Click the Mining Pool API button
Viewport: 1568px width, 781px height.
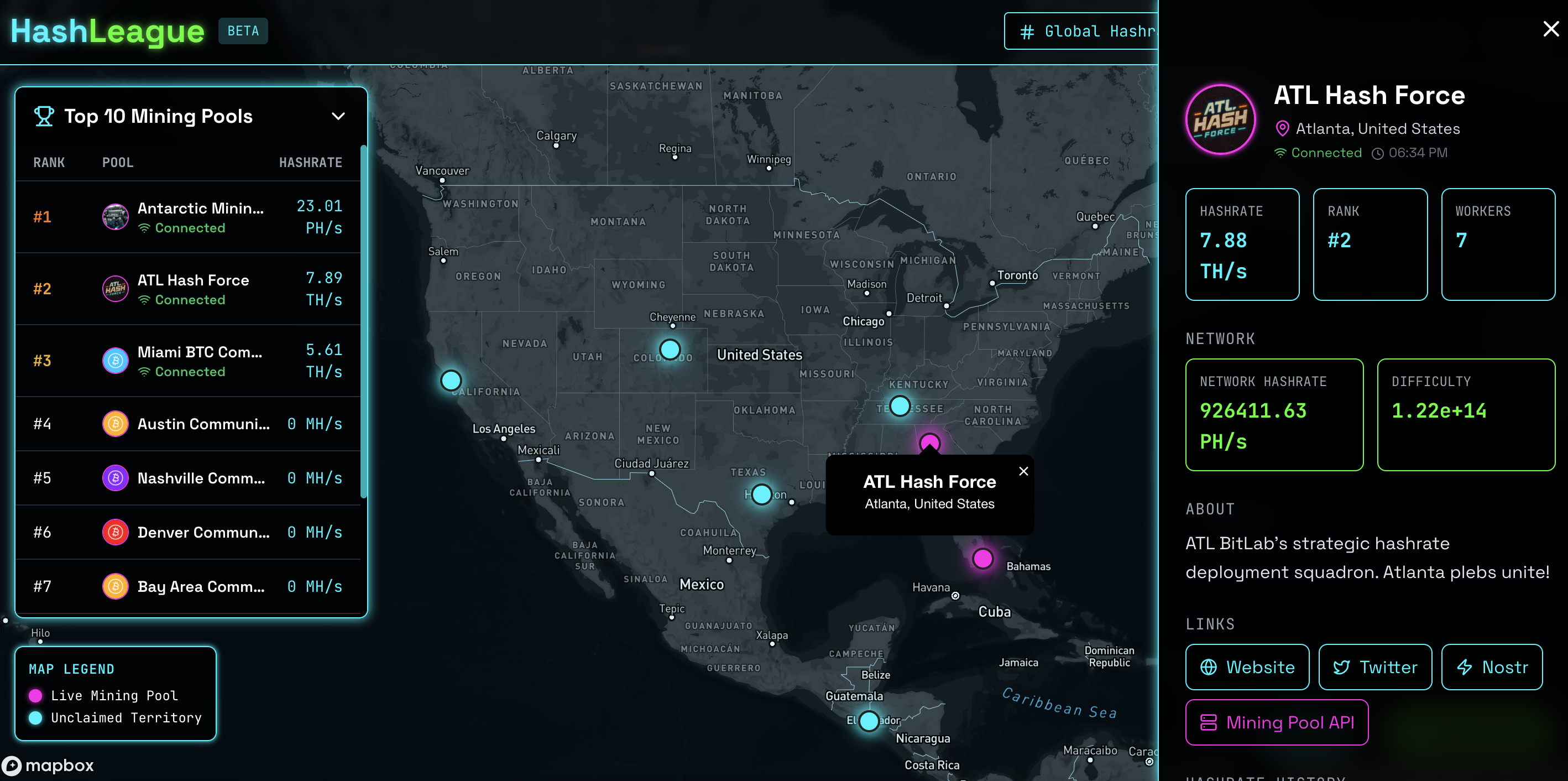(x=1277, y=722)
